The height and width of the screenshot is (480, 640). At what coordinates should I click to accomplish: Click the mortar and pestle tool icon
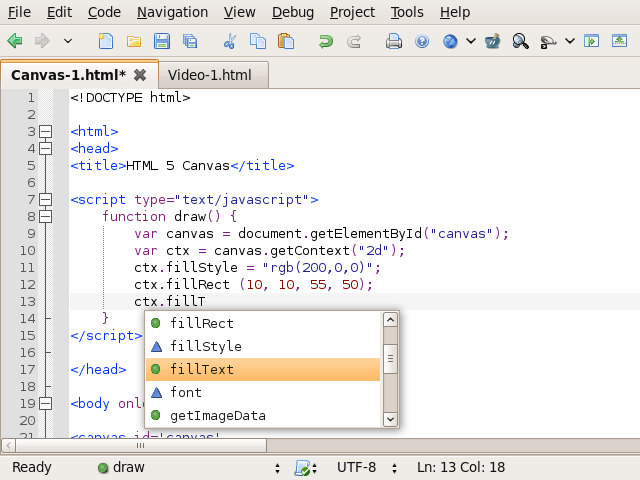[x=493, y=41]
